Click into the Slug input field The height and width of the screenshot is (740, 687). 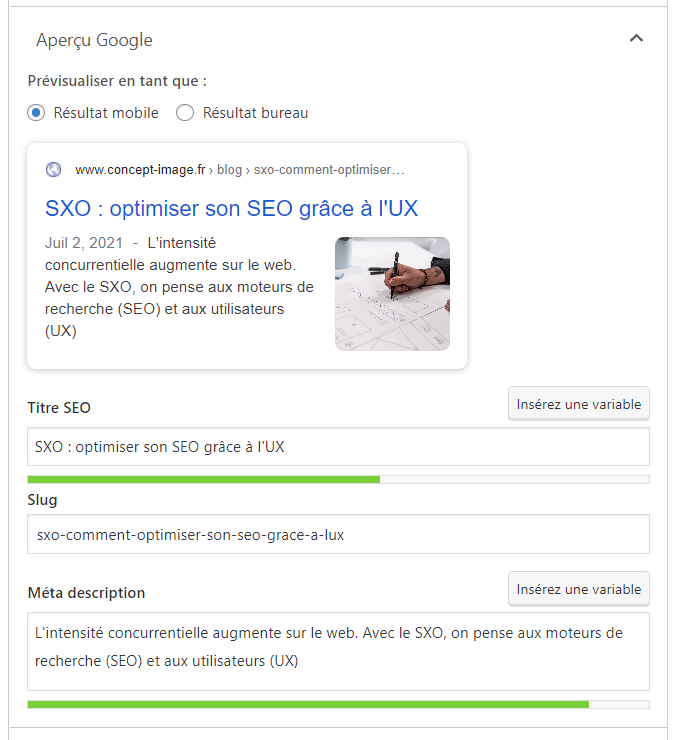(x=338, y=534)
